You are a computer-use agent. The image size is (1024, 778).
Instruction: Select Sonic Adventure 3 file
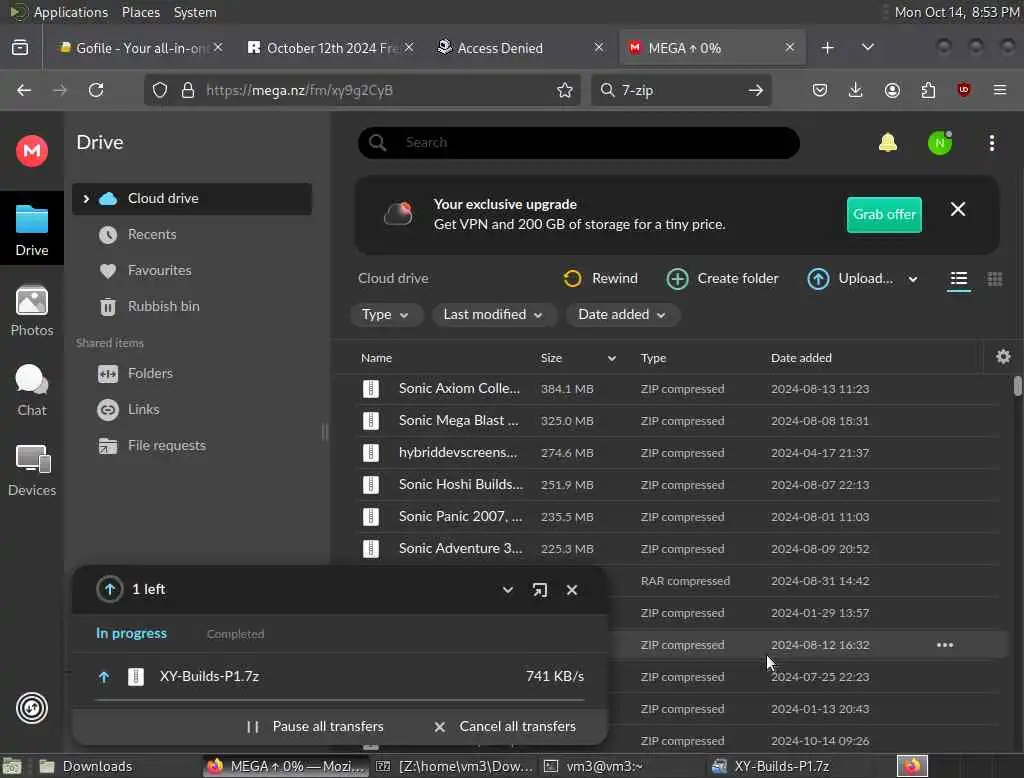pyautogui.click(x=678, y=549)
